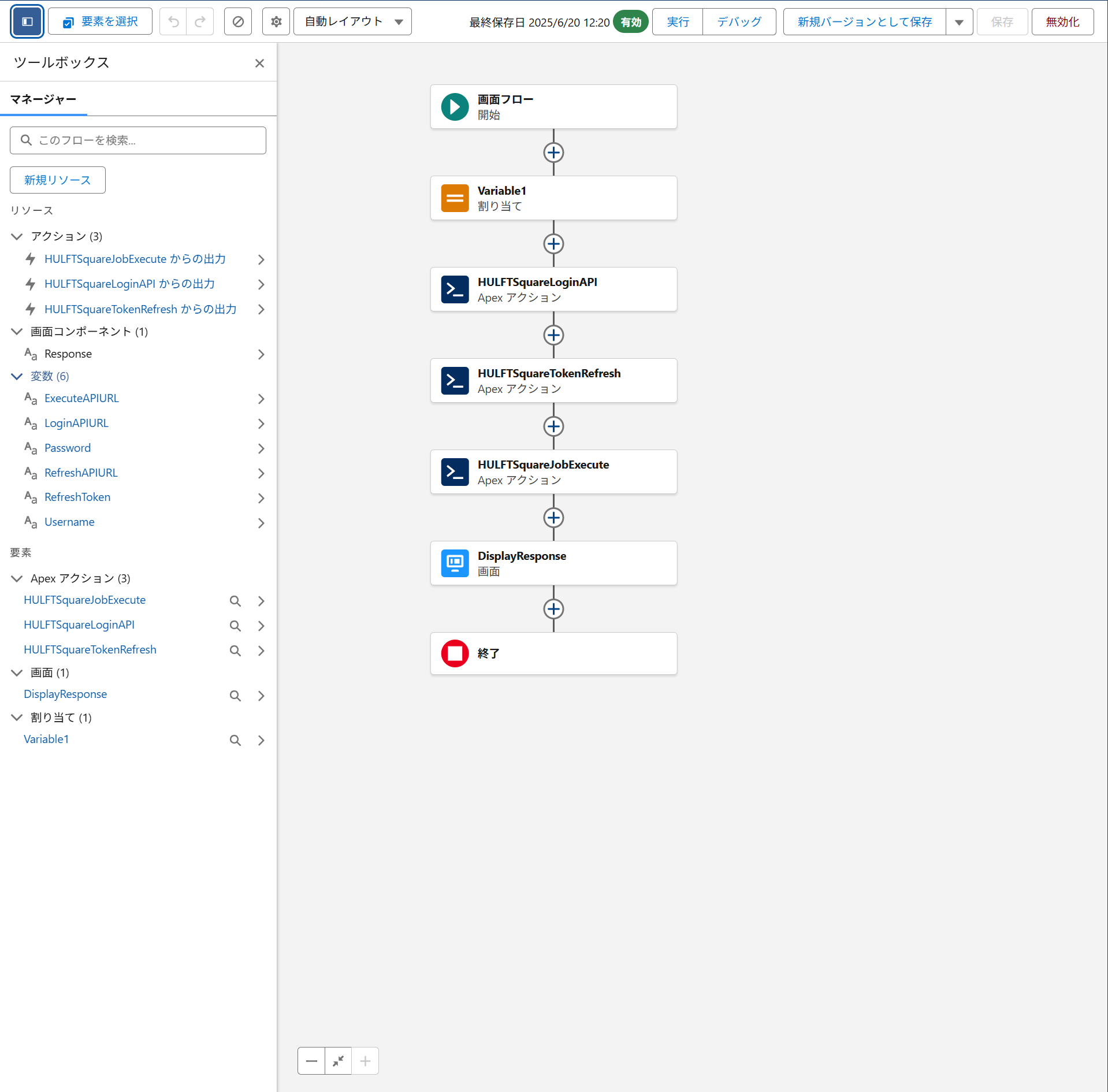
Task: Open the 自動レイアウト layout dropdown
Action: point(352,22)
